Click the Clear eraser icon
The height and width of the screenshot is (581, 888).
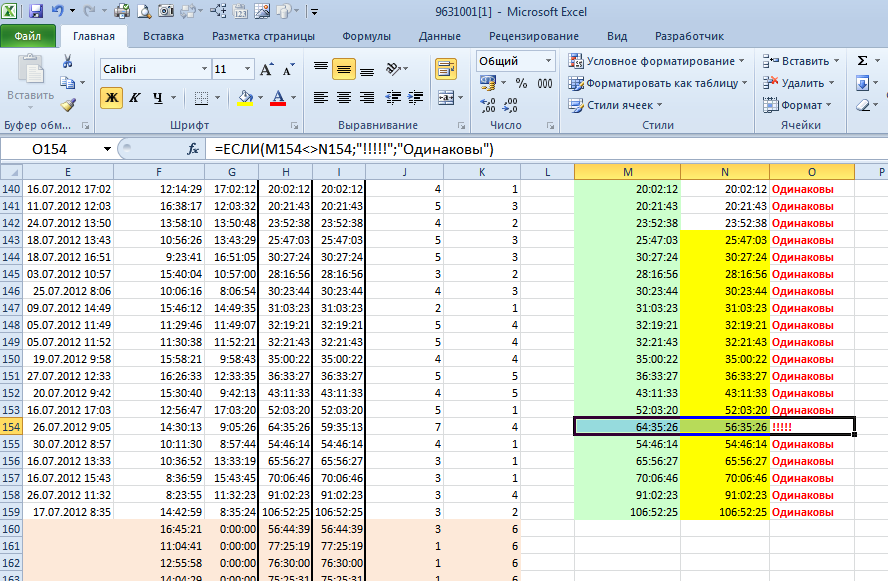[863, 105]
